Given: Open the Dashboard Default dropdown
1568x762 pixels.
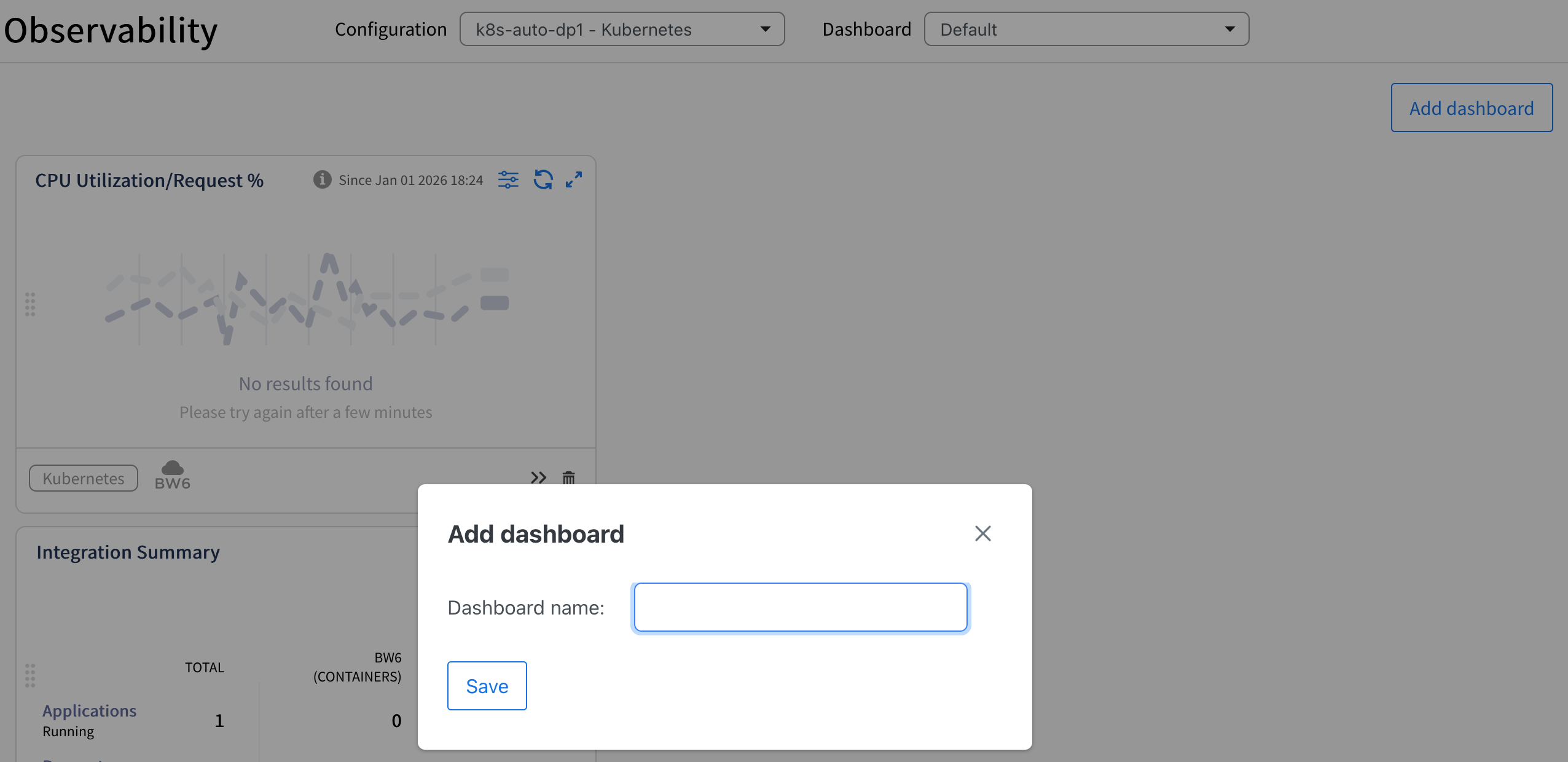Looking at the screenshot, I should coord(1086,29).
